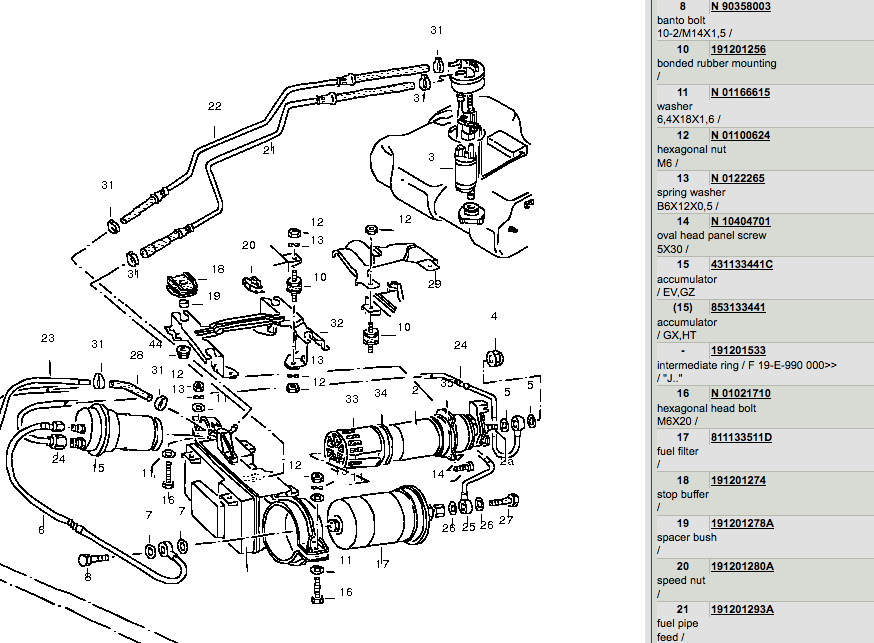This screenshot has width=874, height=643.
Task: Open stop buffer part link 191201274
Action: pos(738,480)
